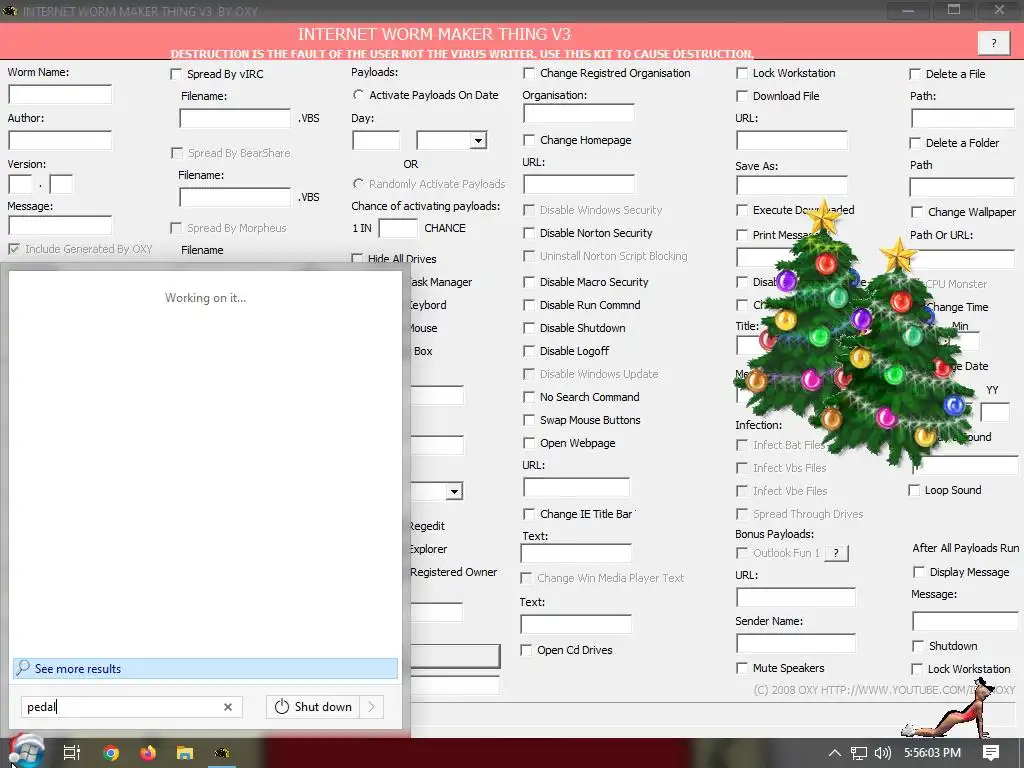Focus the vIRC Filename field
This screenshot has width=1024, height=768.
235,118
